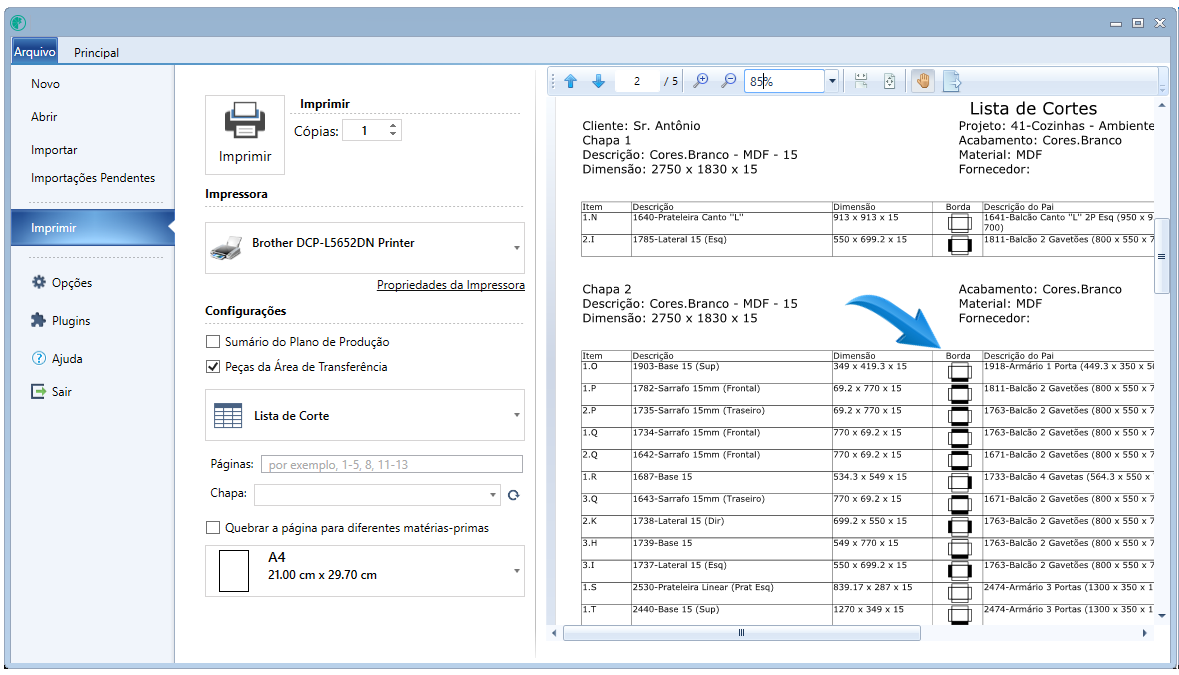Click the horizontal scrollbar left arrow

tap(554, 633)
